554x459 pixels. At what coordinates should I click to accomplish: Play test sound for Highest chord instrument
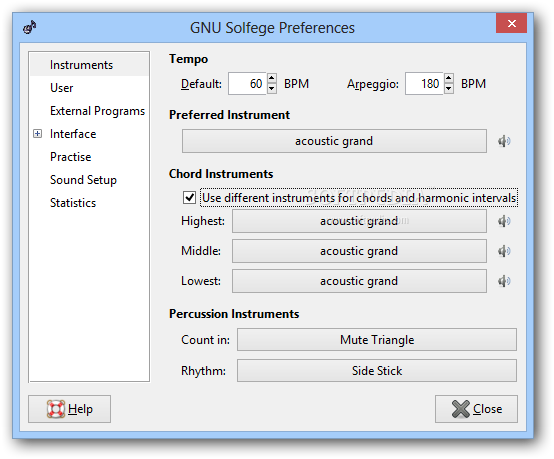click(x=504, y=221)
